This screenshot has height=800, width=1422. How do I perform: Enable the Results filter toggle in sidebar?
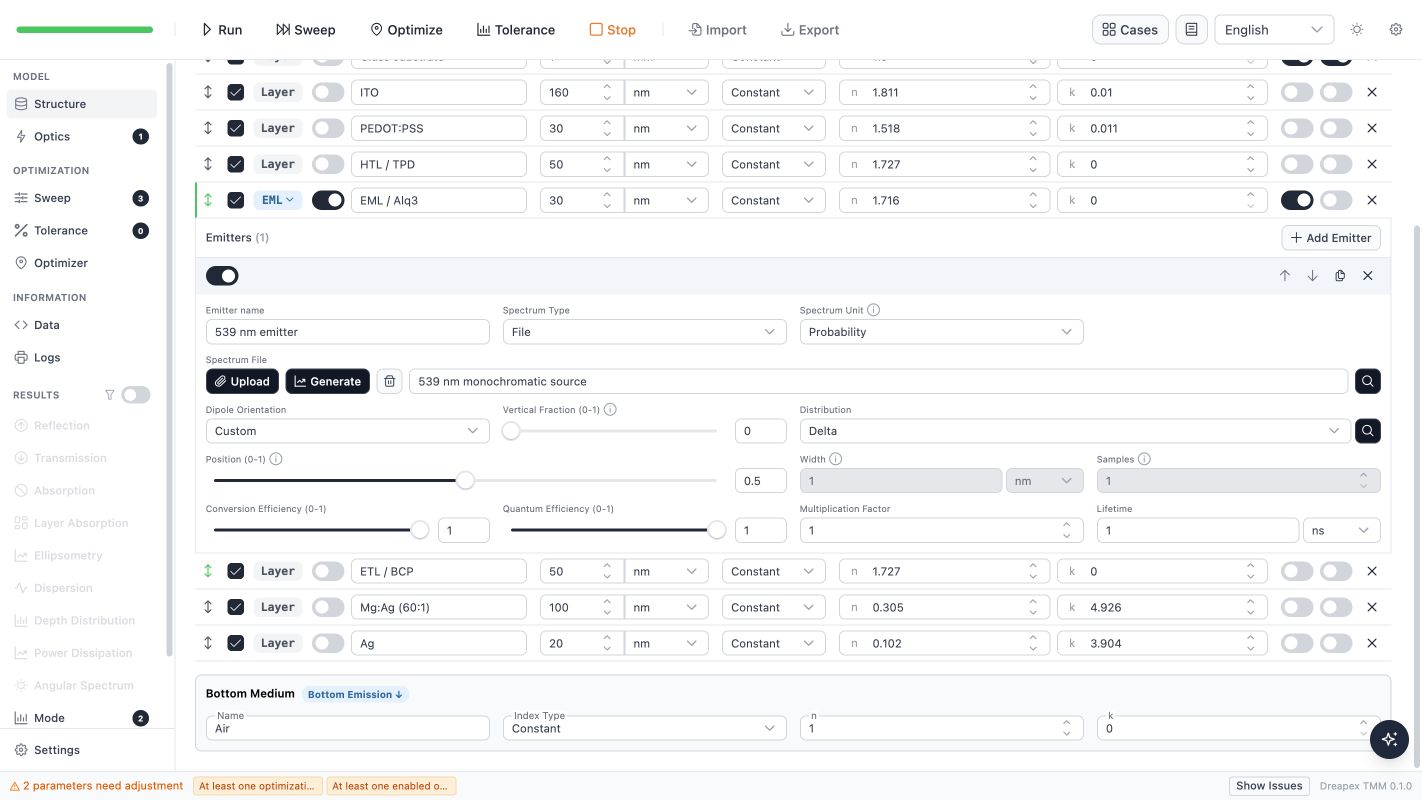click(136, 395)
